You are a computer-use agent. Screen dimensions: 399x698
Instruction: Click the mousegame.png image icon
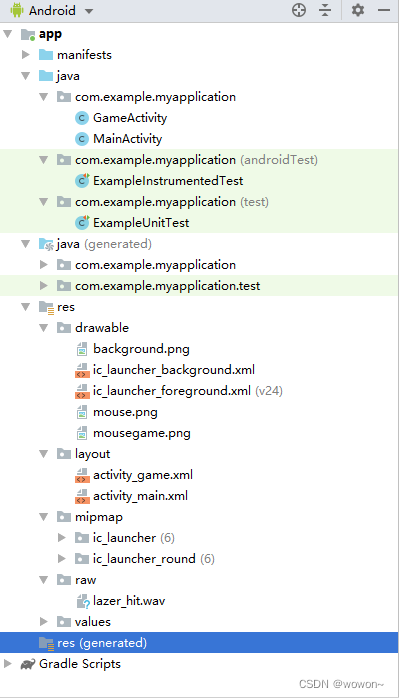82,434
